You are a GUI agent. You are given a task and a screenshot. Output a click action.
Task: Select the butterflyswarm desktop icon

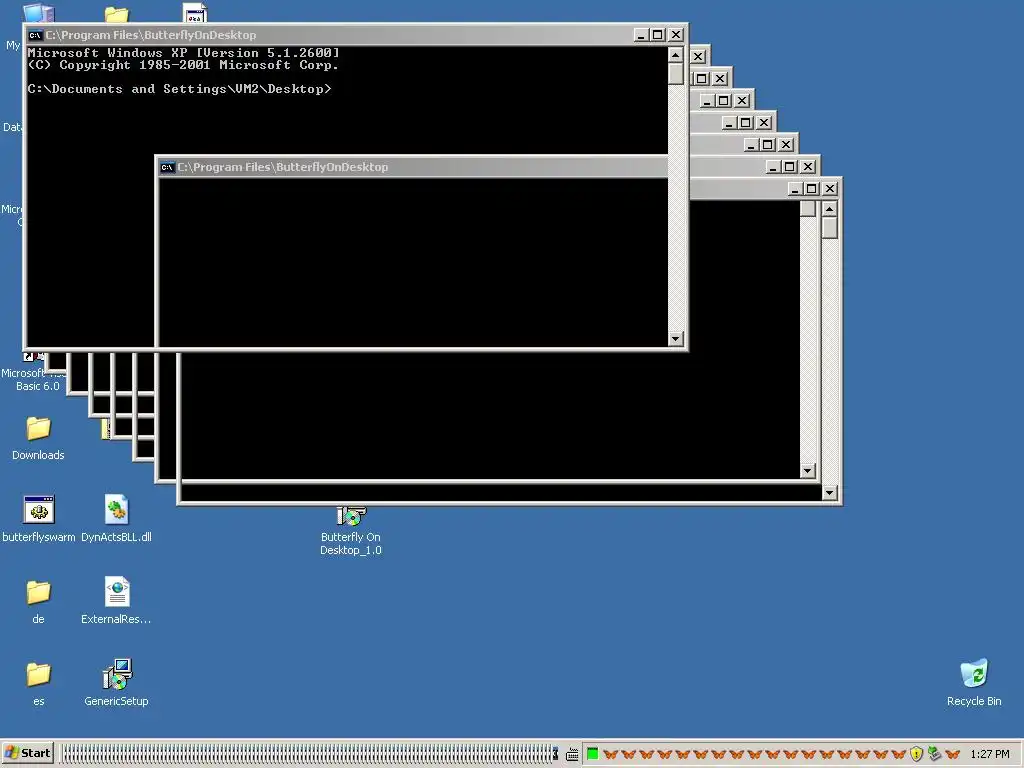tap(39, 509)
